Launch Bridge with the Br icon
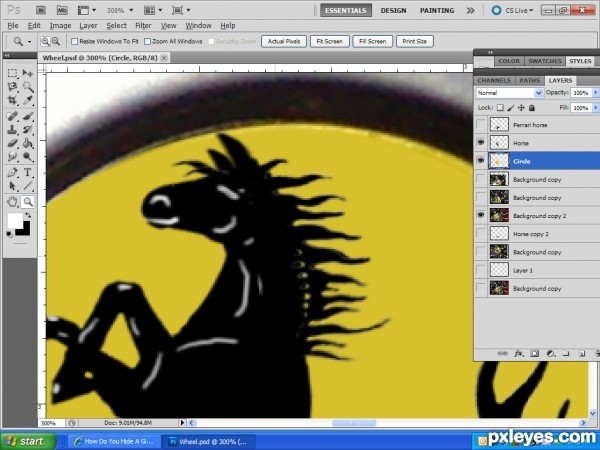Screen dimensions: 600x450 [x=41, y=10]
